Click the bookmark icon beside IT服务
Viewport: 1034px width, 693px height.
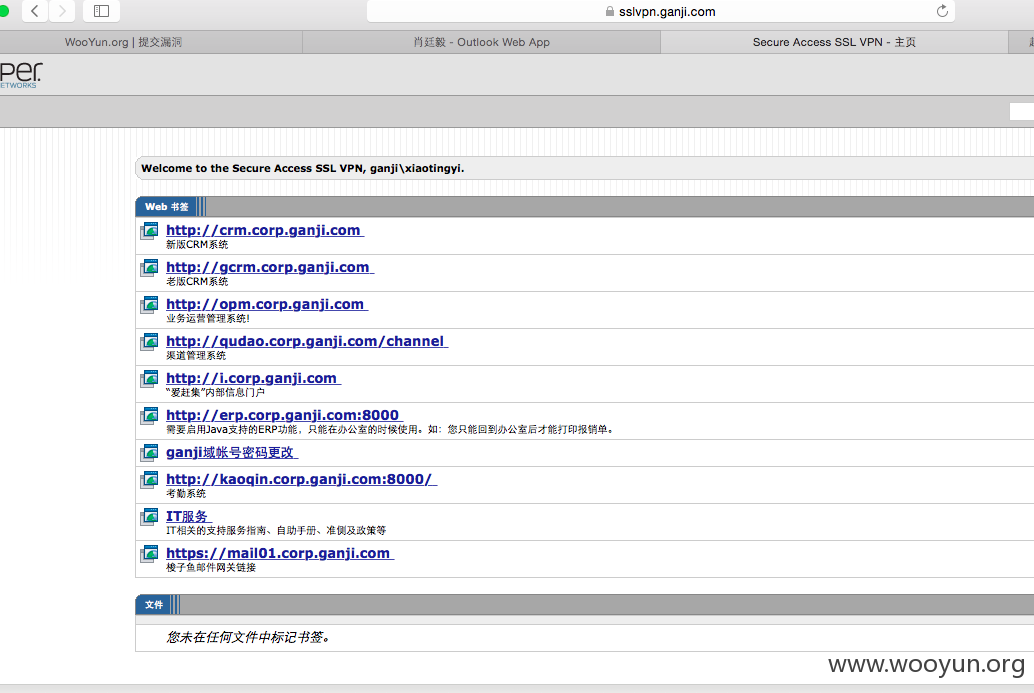pyautogui.click(x=149, y=517)
